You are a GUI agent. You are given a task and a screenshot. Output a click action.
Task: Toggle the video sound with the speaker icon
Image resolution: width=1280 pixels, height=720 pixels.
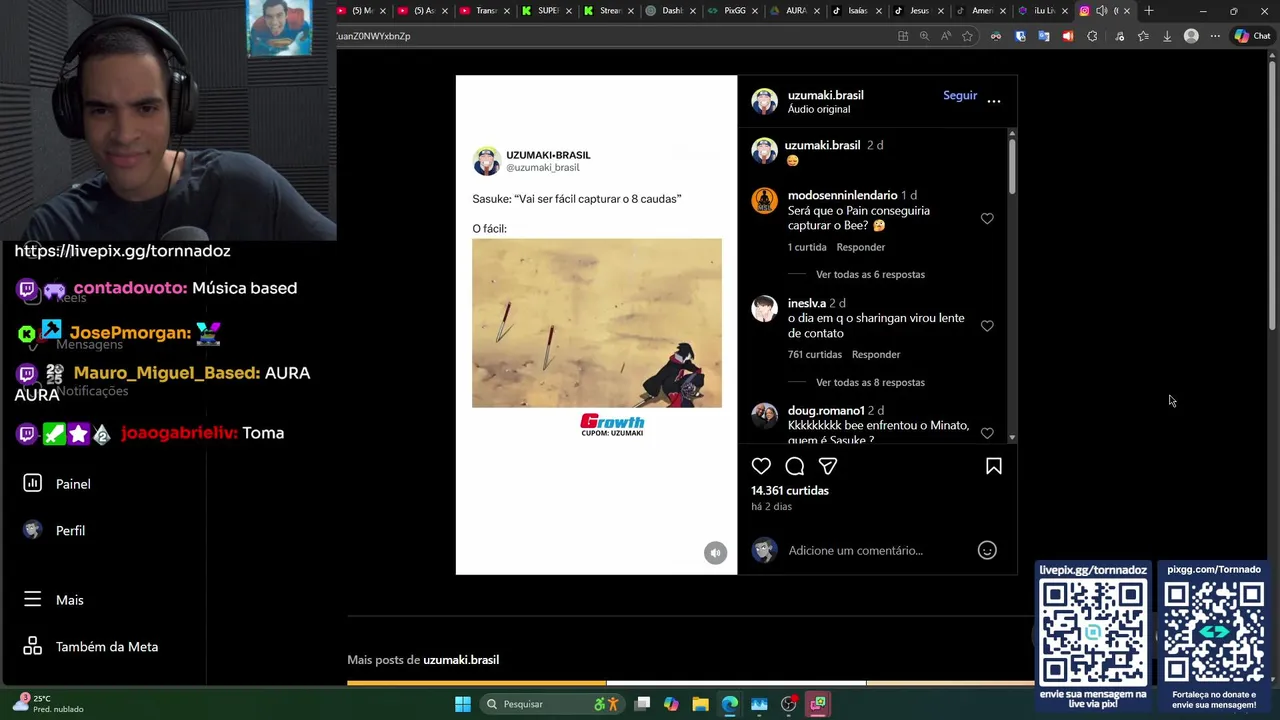(715, 553)
